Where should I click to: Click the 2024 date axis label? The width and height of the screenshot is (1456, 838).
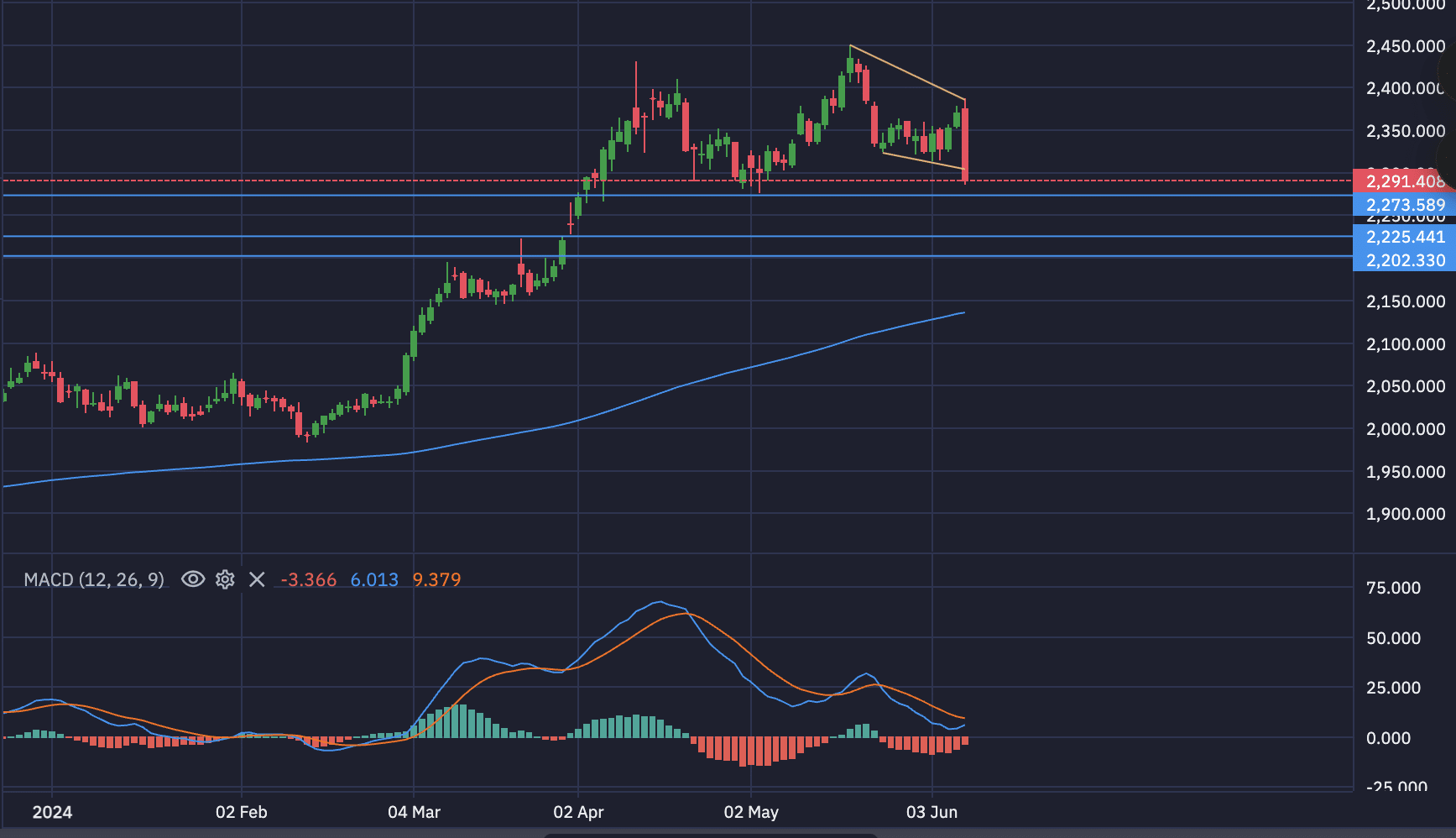(x=52, y=812)
